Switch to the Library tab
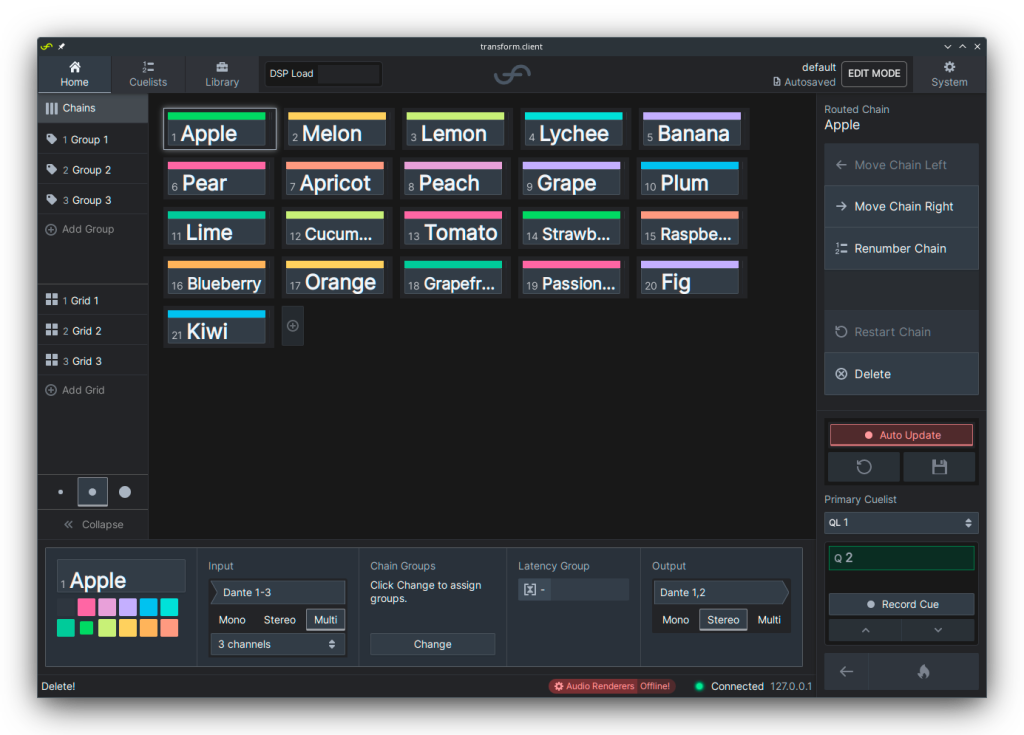This screenshot has height=735, width=1024. click(222, 74)
